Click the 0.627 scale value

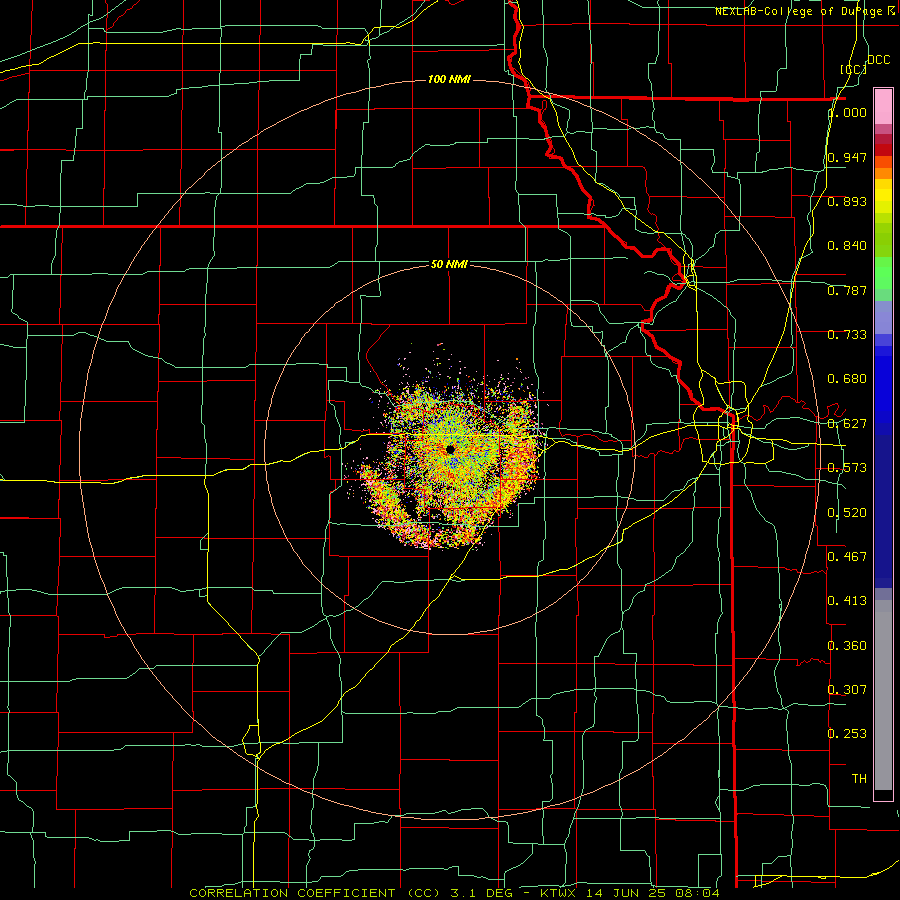(x=847, y=424)
